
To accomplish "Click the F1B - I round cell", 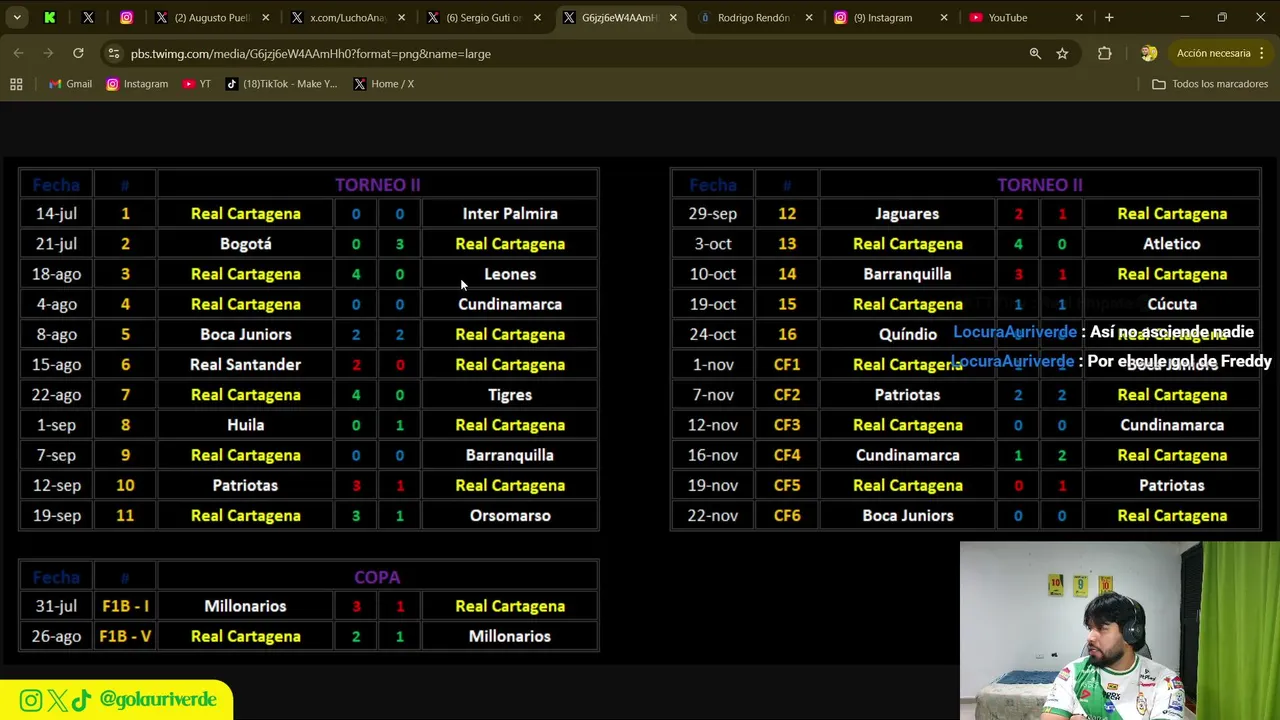I will pos(125,606).
